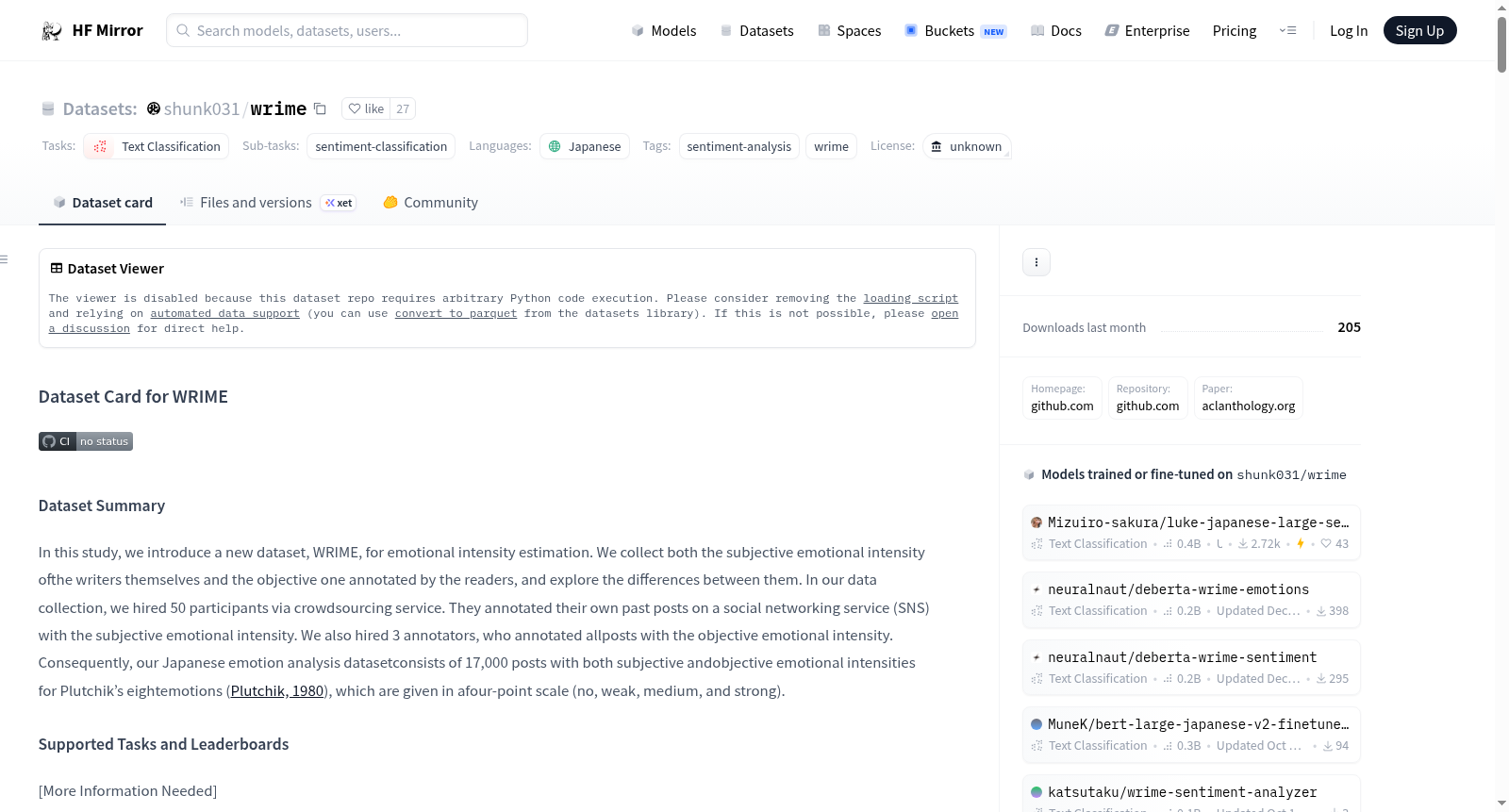Open the loading script link
Viewport: 1509px width, 812px height.
[x=910, y=298]
